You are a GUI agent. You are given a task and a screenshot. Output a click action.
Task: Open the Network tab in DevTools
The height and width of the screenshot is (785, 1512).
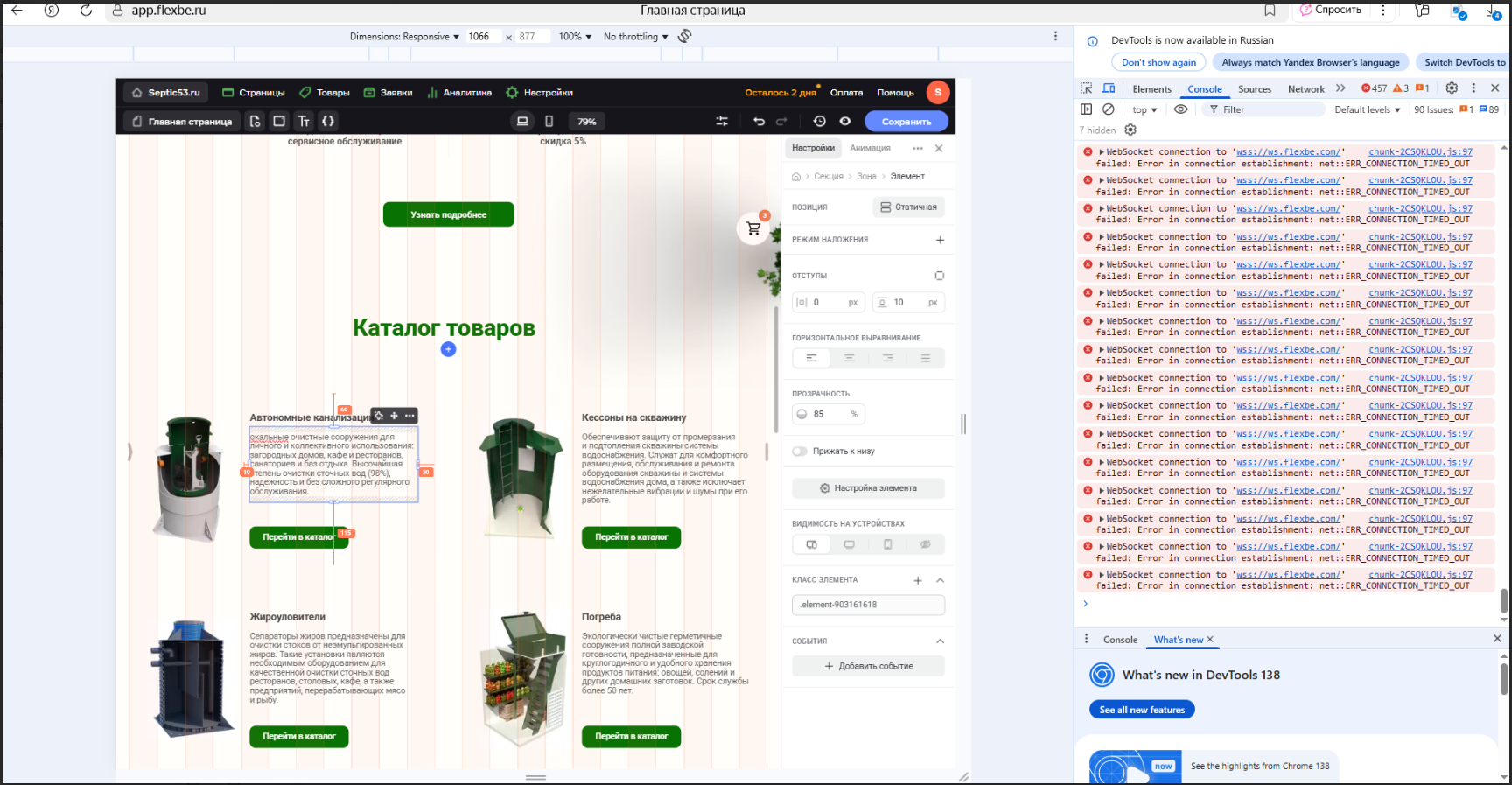coord(1305,89)
